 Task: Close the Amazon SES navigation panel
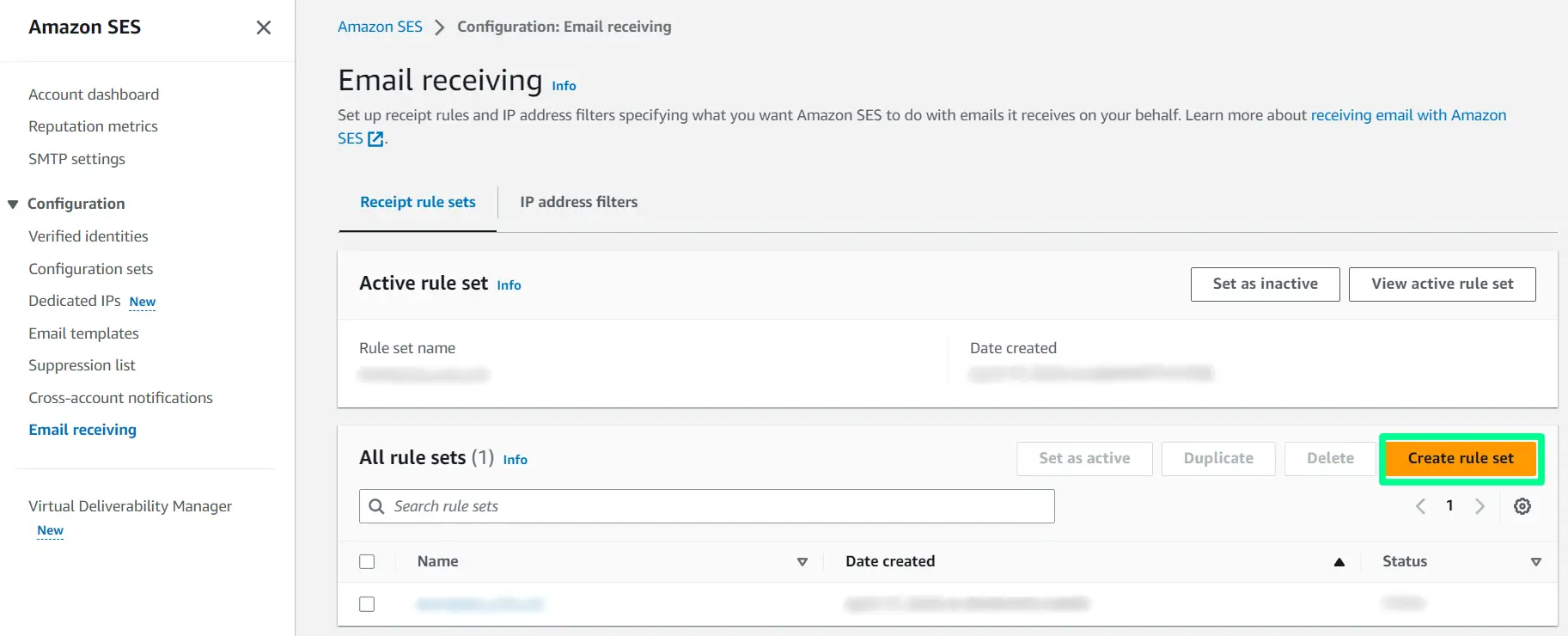pos(264,28)
